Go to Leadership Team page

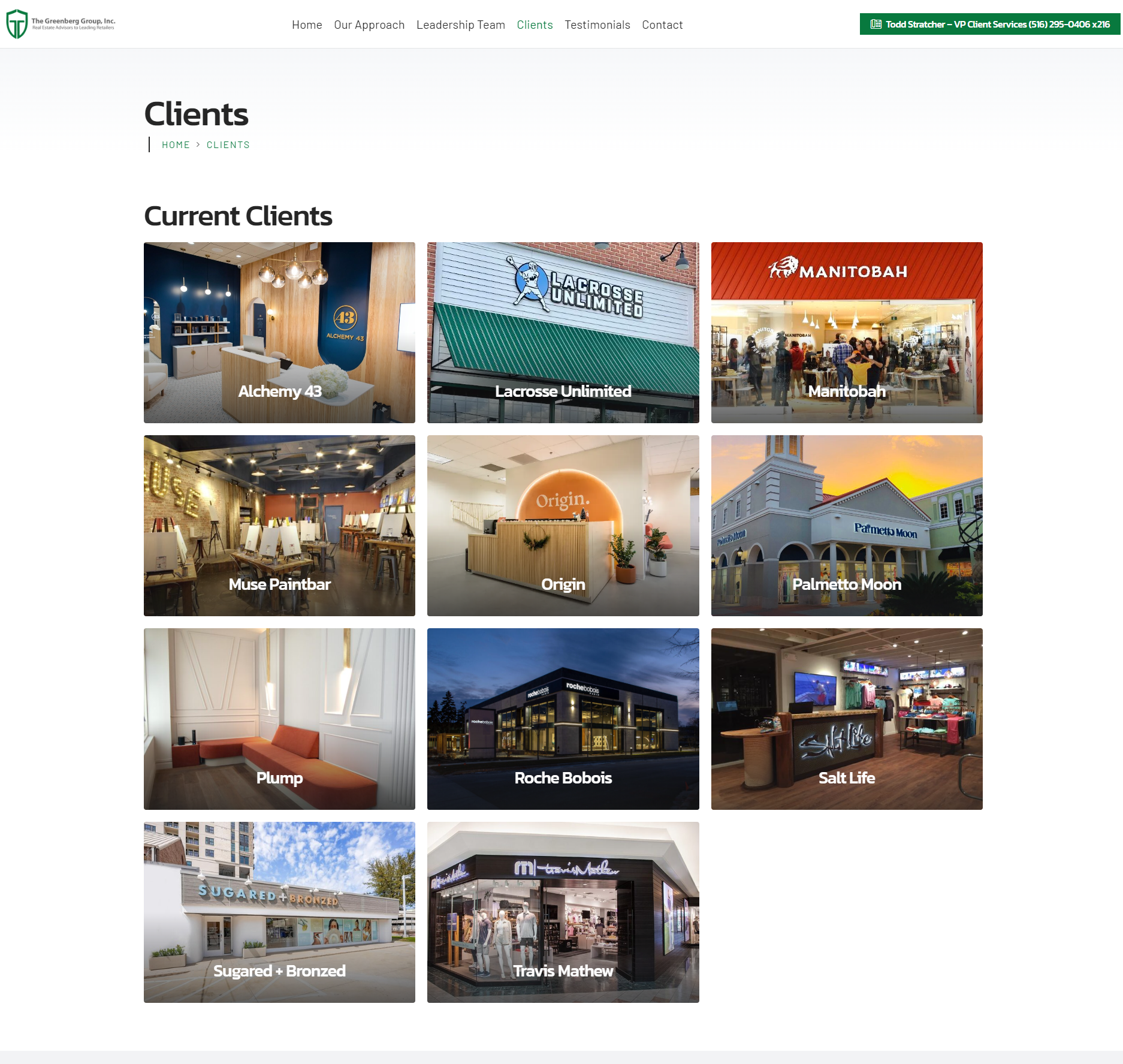(461, 25)
